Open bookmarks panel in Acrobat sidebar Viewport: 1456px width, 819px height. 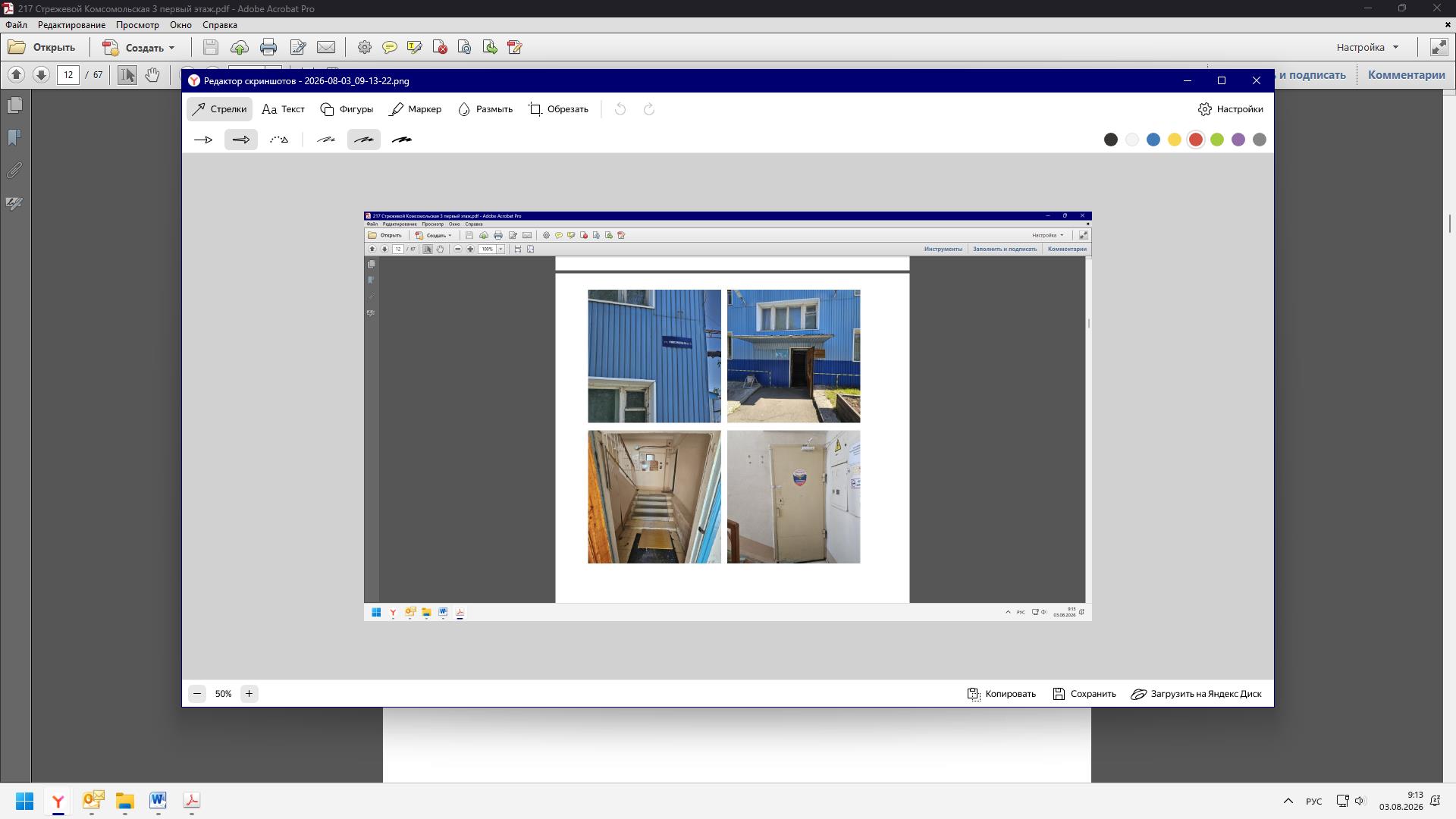pos(14,137)
